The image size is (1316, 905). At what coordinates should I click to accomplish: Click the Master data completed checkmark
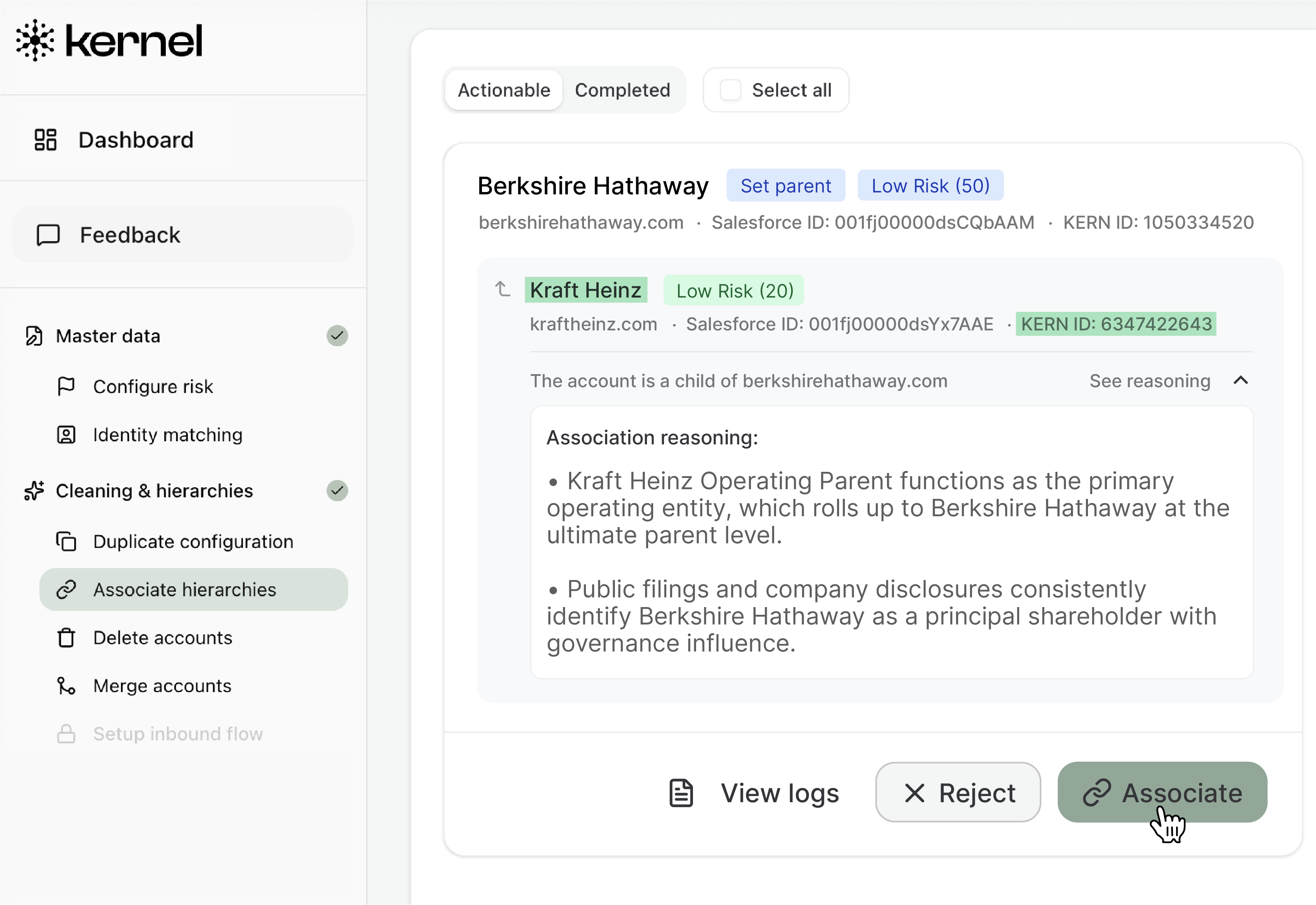click(x=337, y=336)
